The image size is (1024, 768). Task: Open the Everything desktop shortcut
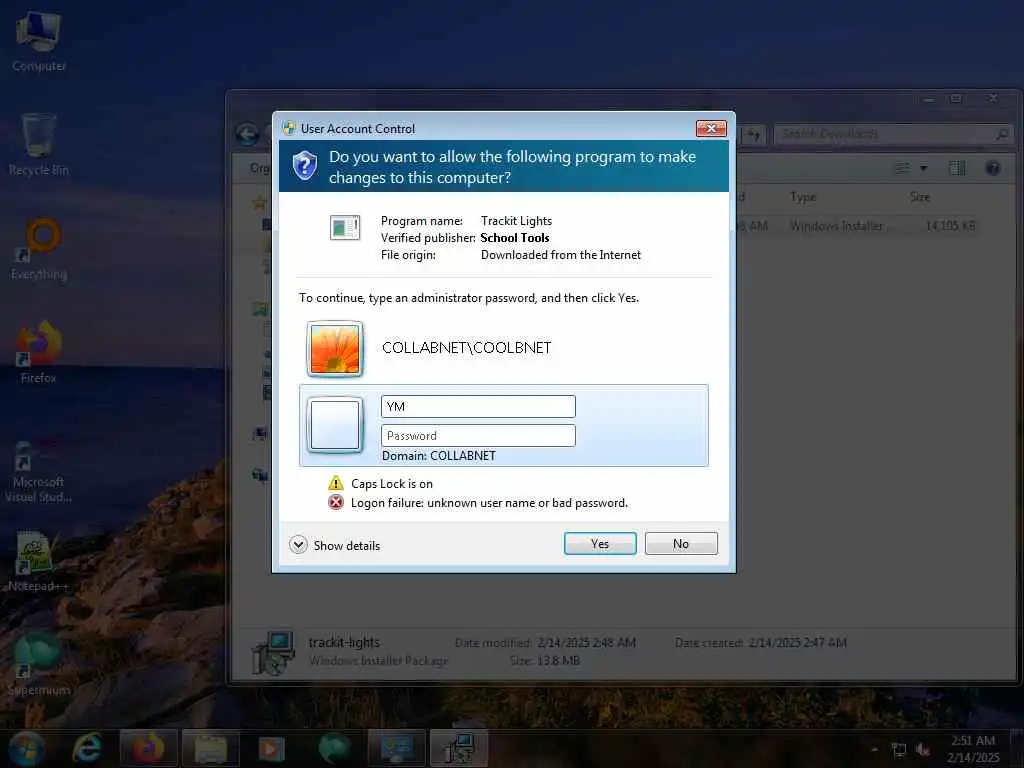click(39, 249)
